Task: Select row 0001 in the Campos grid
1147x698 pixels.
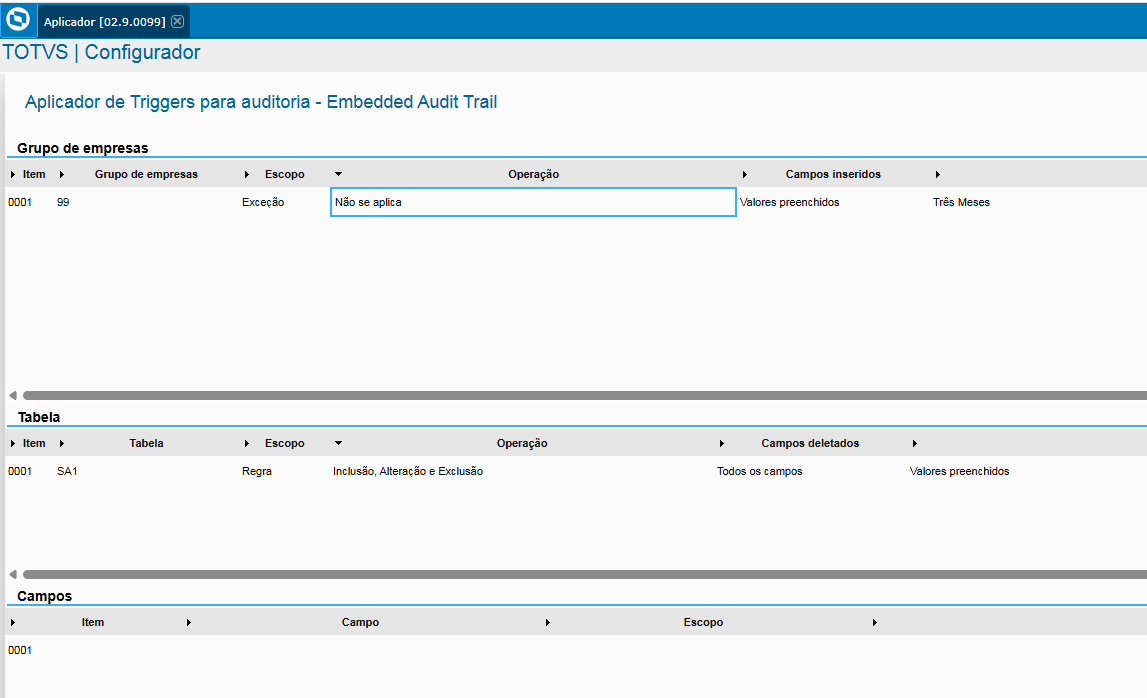Action: 22,649
